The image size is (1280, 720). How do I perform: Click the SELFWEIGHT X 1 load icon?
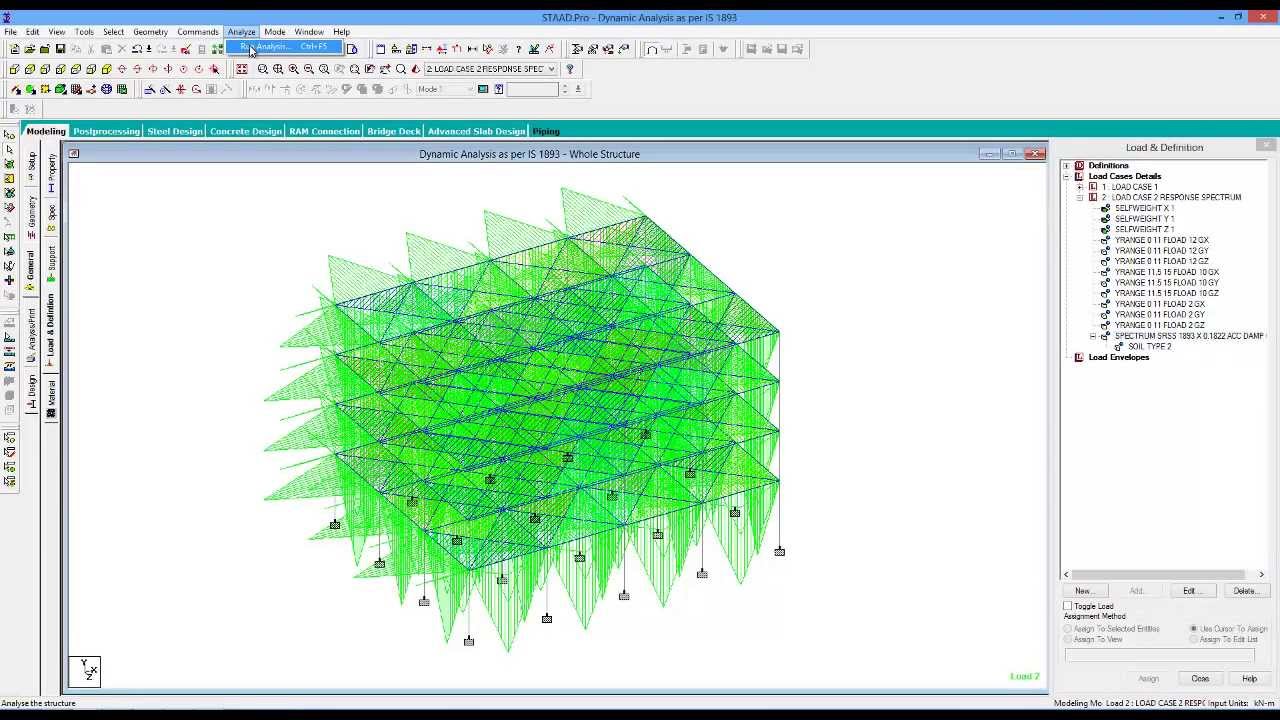(x=1105, y=208)
